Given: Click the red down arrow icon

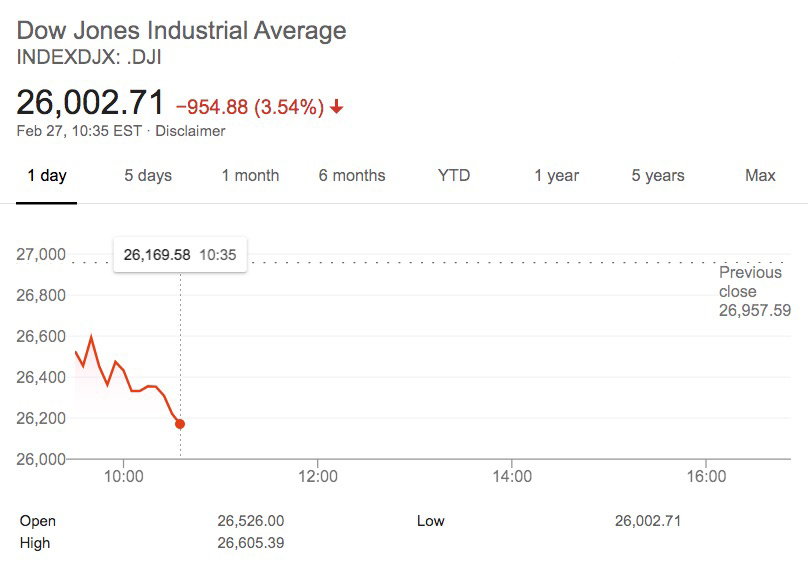Looking at the screenshot, I should [x=337, y=107].
